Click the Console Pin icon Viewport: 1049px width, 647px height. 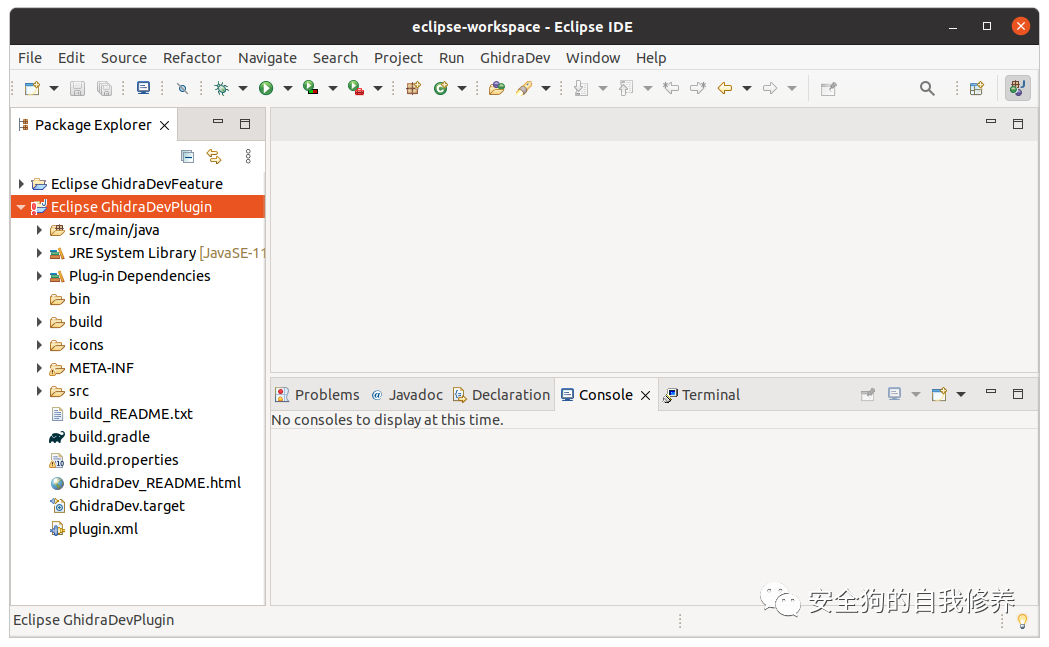click(x=868, y=395)
